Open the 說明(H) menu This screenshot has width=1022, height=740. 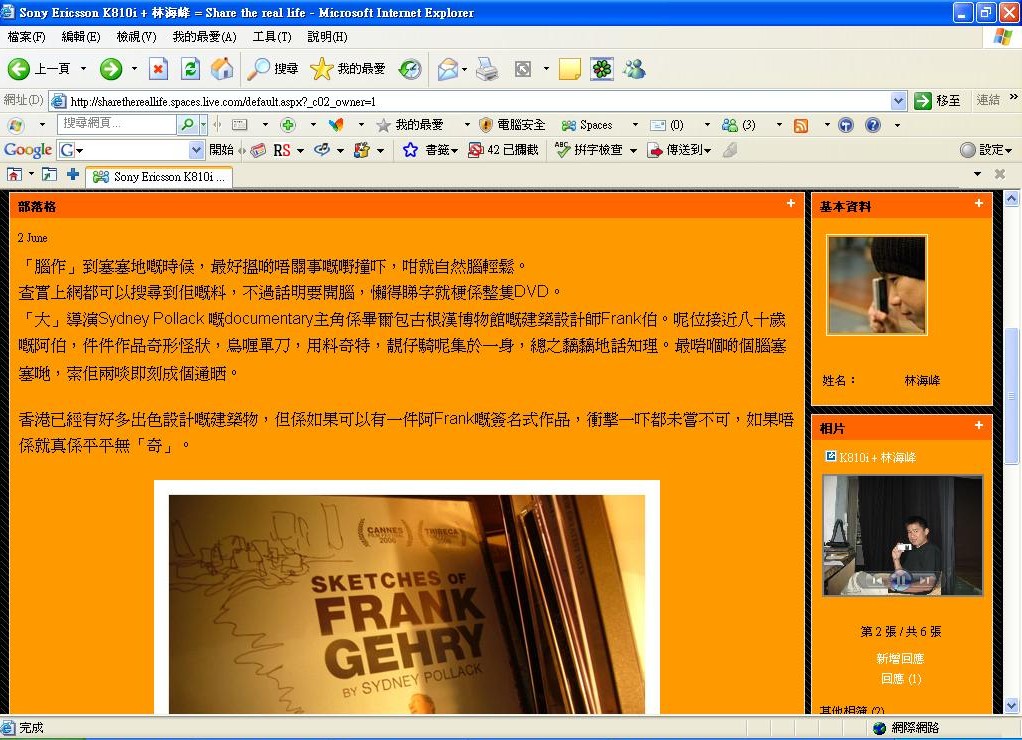click(327, 37)
